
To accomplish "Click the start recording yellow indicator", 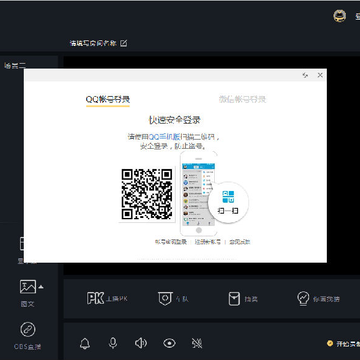I will [x=330, y=343].
